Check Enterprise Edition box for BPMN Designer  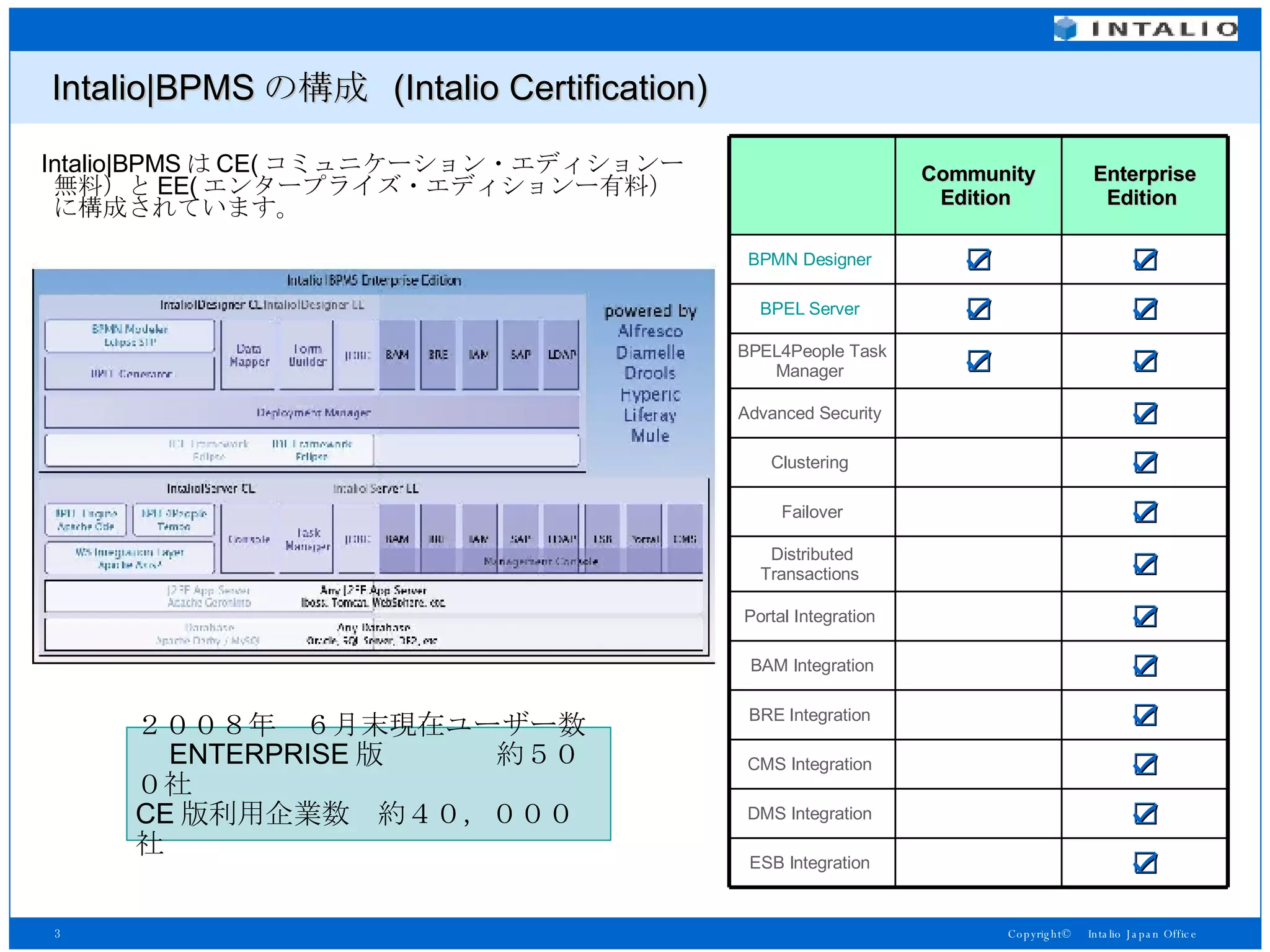pyautogui.click(x=1145, y=260)
